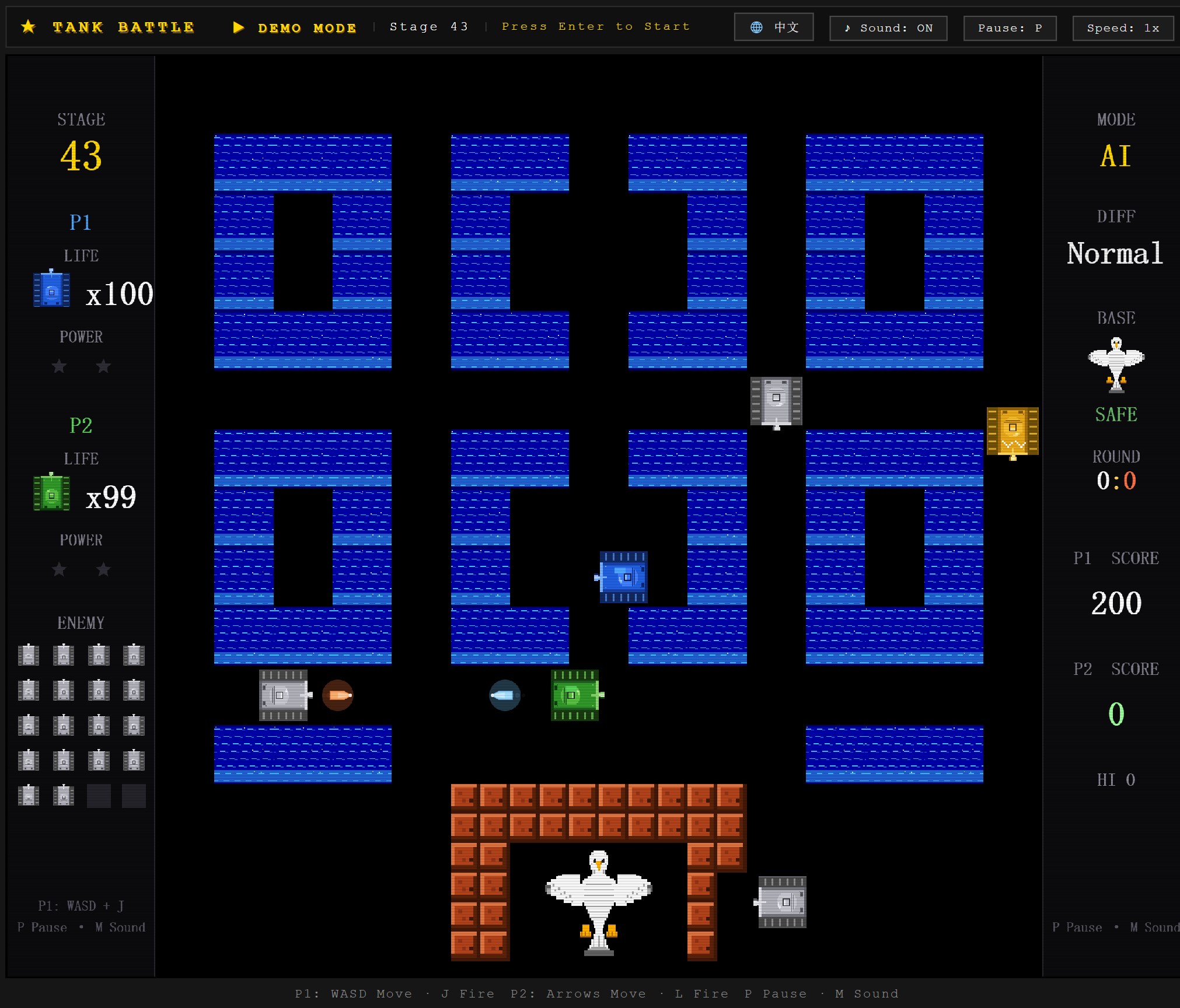Click Press Enter to Start text

click(596, 26)
